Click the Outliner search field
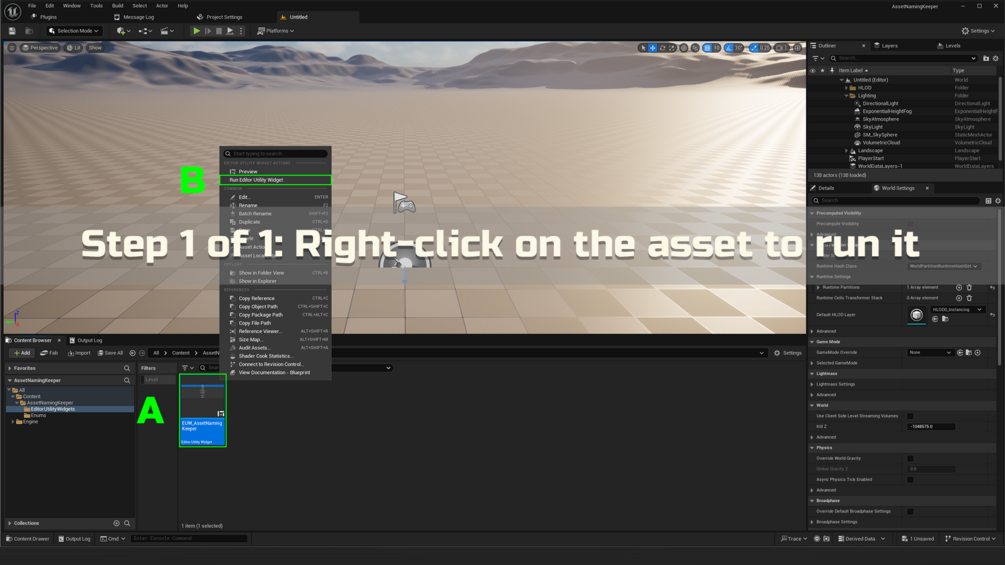The width and height of the screenshot is (1005, 565). pos(904,58)
